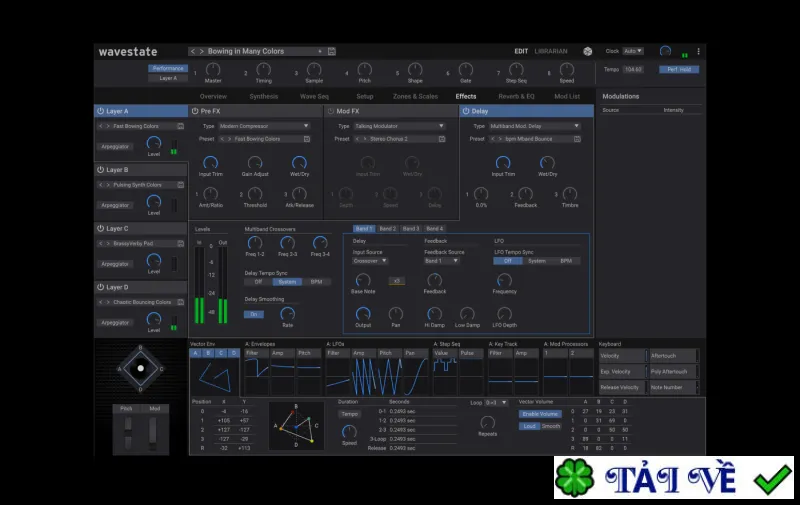Save the performance Bowing in Many Colors
The width and height of the screenshot is (800, 505).
pyautogui.click(x=332, y=52)
